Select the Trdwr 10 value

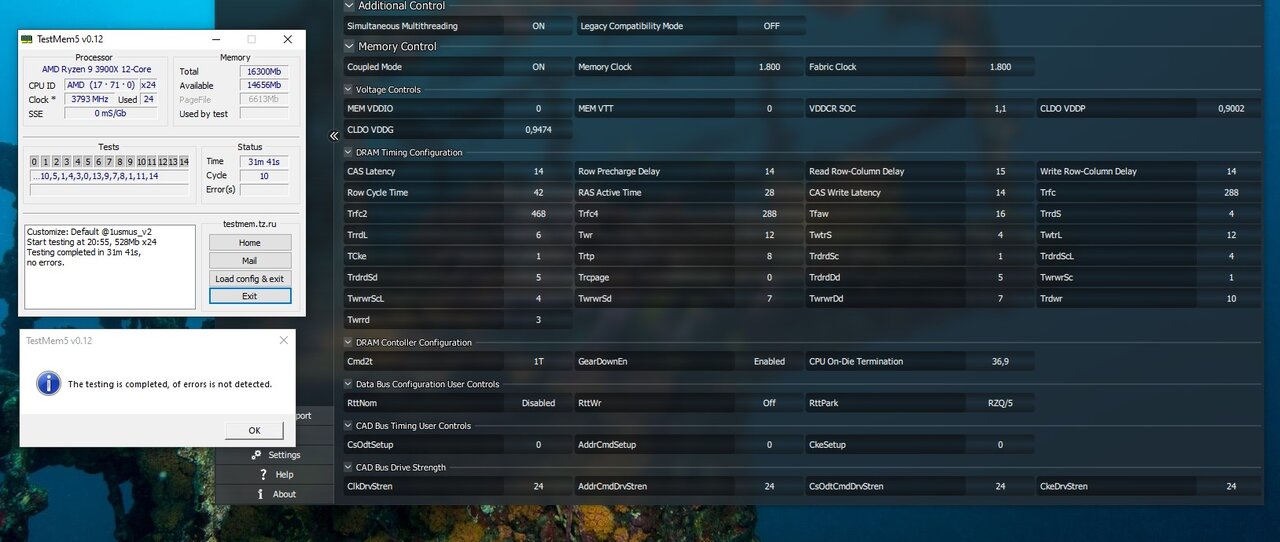pos(1231,298)
